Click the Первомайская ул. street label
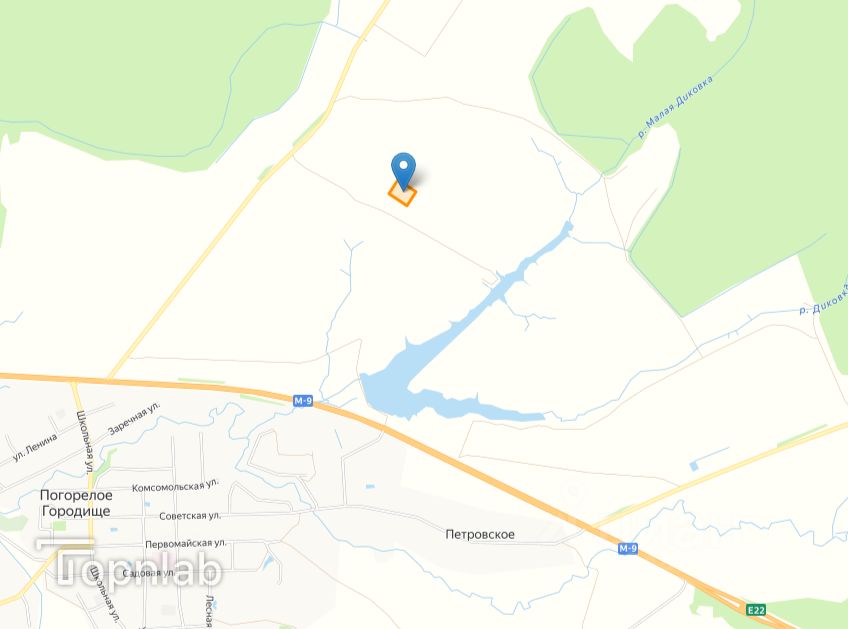Image resolution: width=848 pixels, height=629 pixels. click(186, 543)
